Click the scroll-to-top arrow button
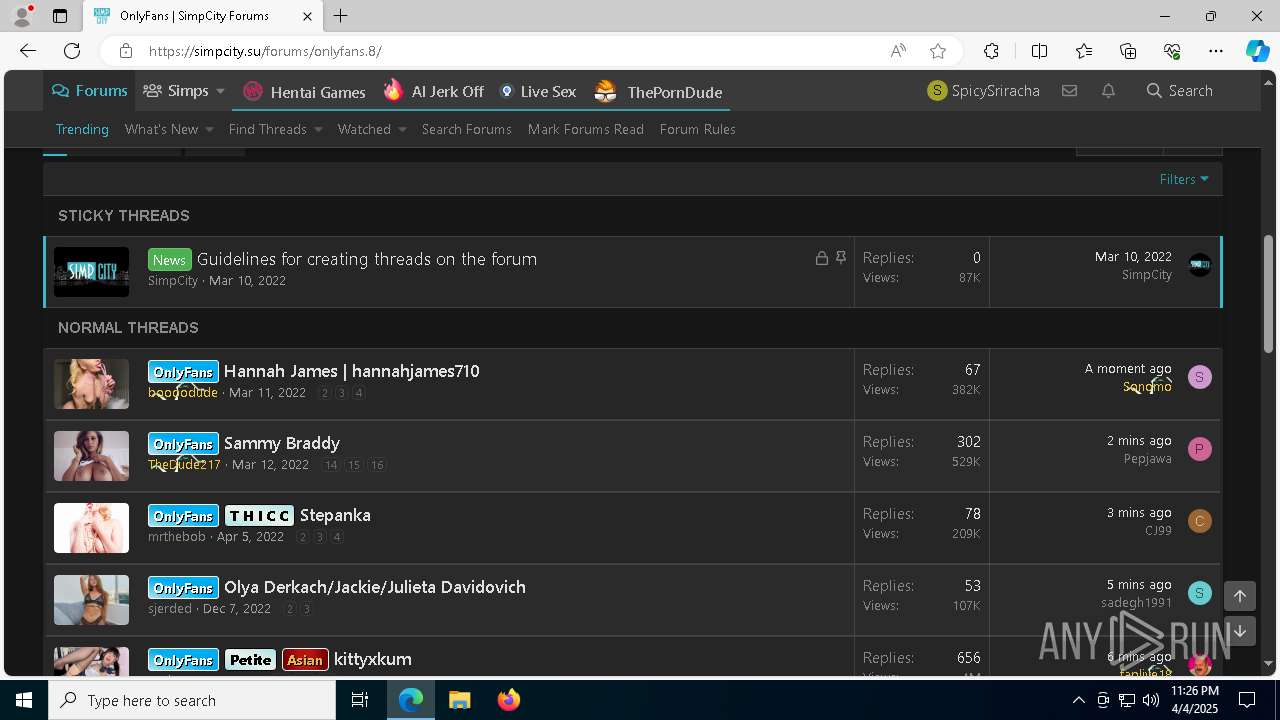This screenshot has height=720, width=1280. [x=1239, y=596]
